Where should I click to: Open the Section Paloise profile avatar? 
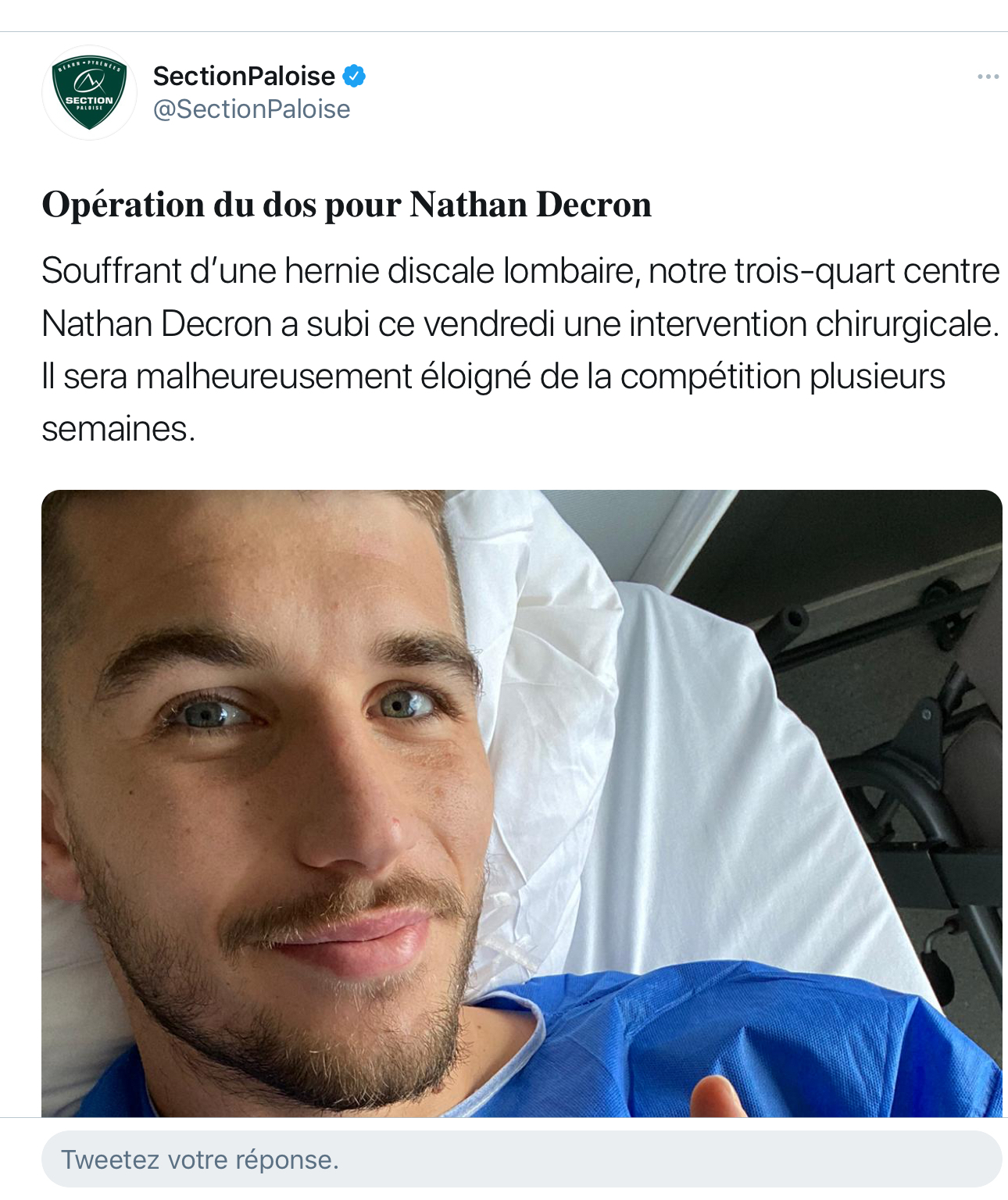tap(89, 92)
